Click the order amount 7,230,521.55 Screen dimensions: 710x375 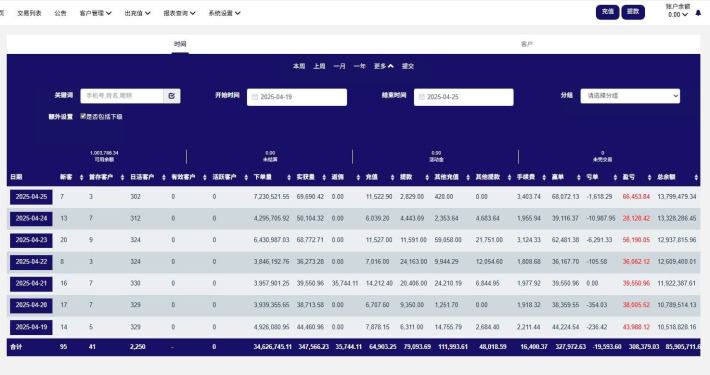[x=271, y=197]
